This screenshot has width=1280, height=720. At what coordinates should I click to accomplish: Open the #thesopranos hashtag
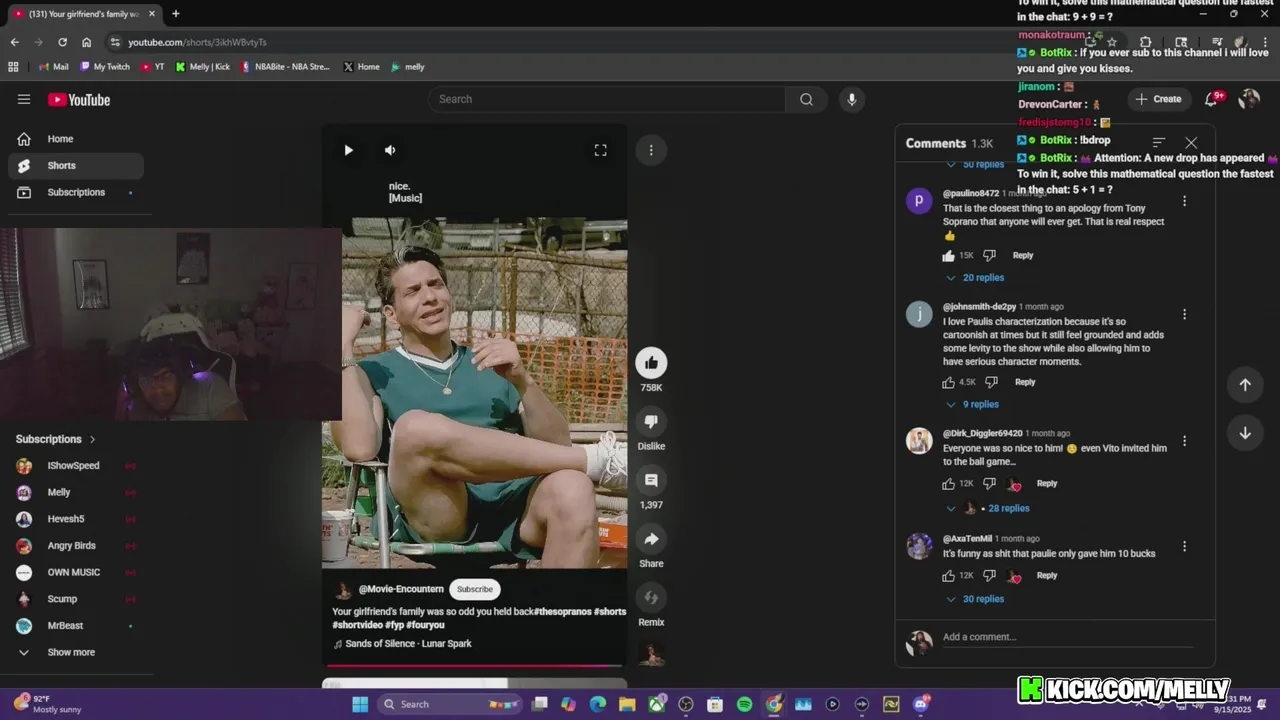562,611
